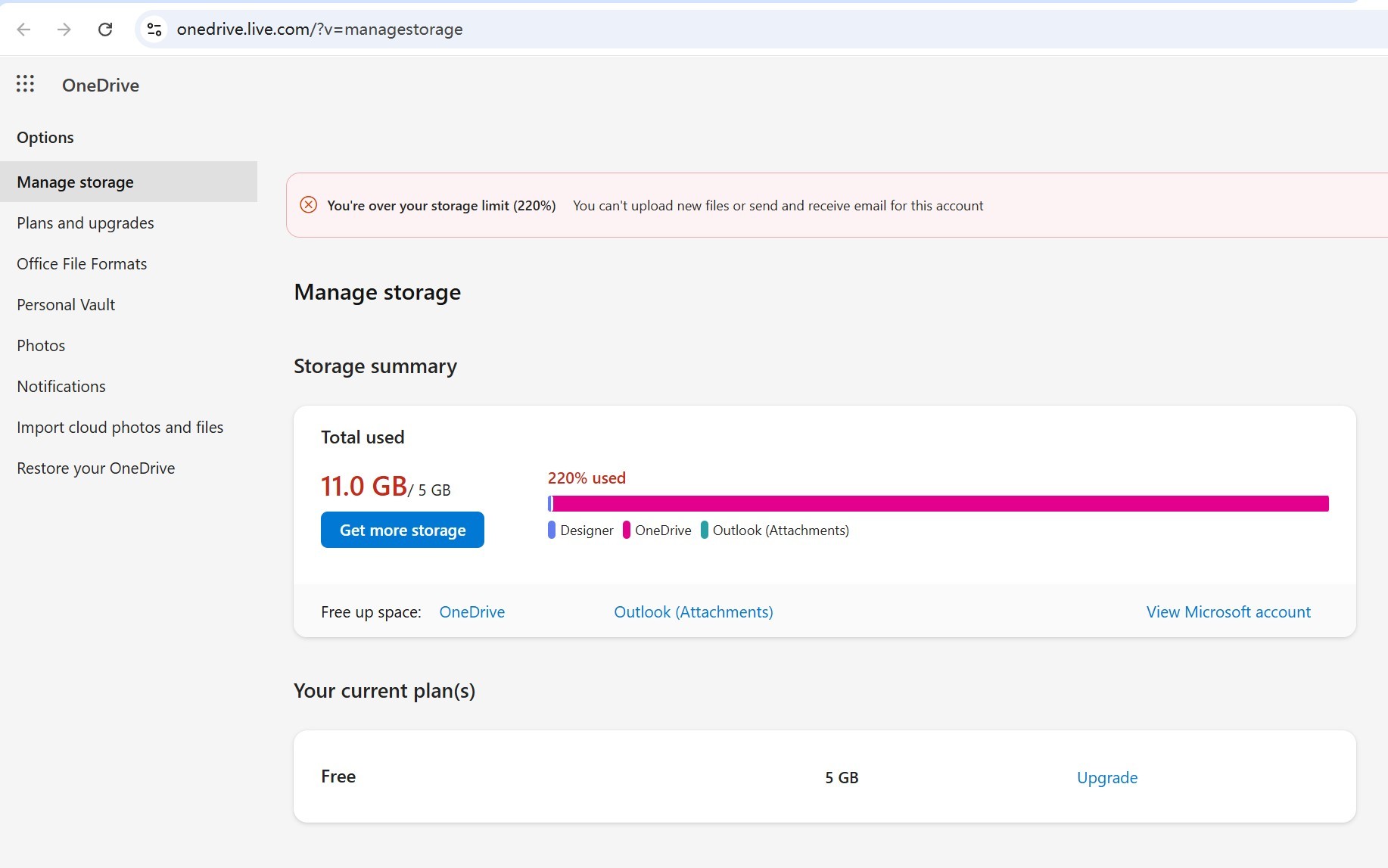This screenshot has width=1388, height=868.
Task: Go back with the browser back arrow
Action: click(x=23, y=30)
